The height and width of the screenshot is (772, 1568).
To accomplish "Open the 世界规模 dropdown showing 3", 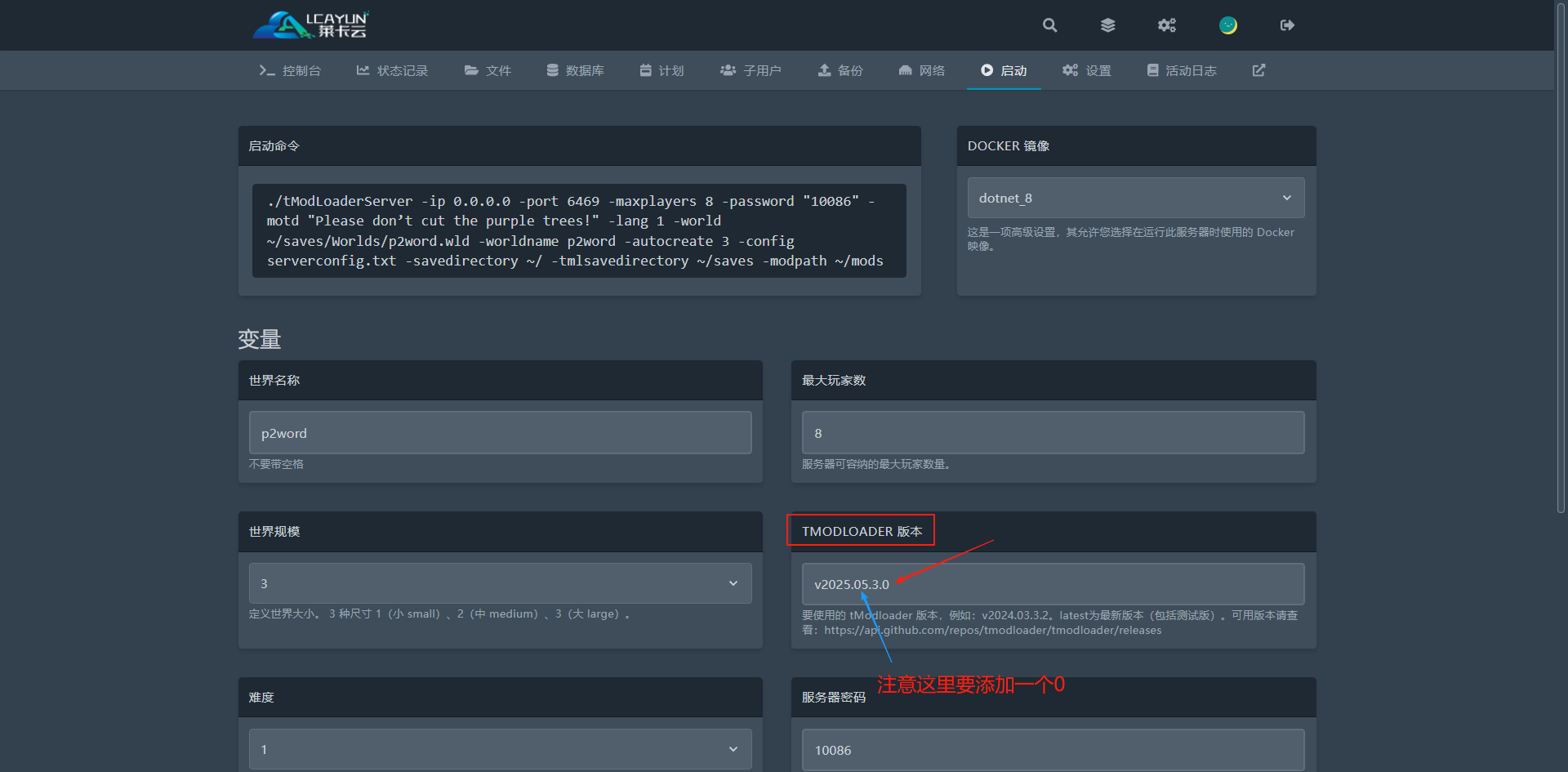I will click(x=500, y=583).
